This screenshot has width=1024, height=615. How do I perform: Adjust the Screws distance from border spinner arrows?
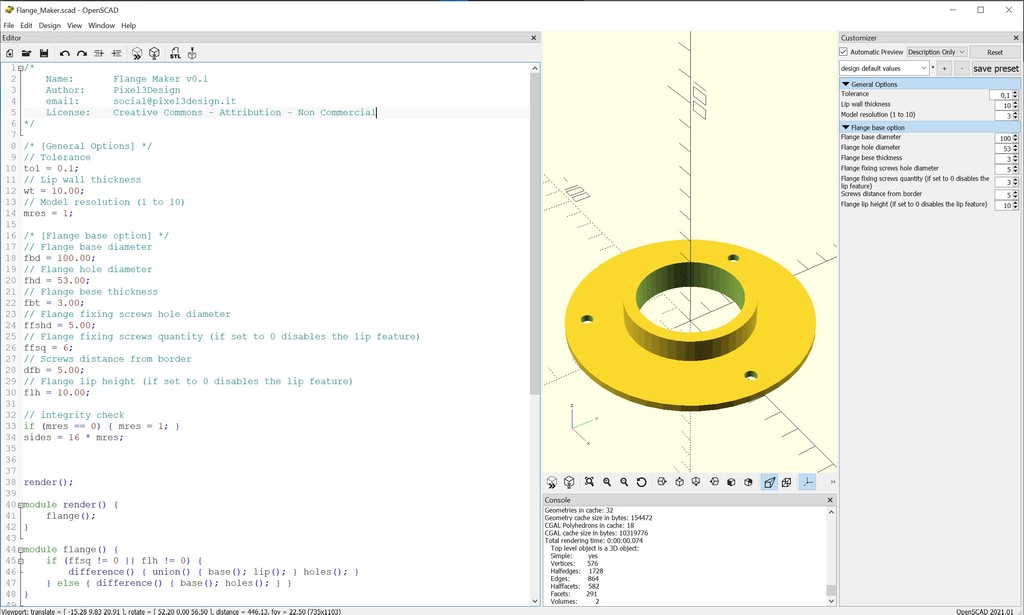(1016, 195)
